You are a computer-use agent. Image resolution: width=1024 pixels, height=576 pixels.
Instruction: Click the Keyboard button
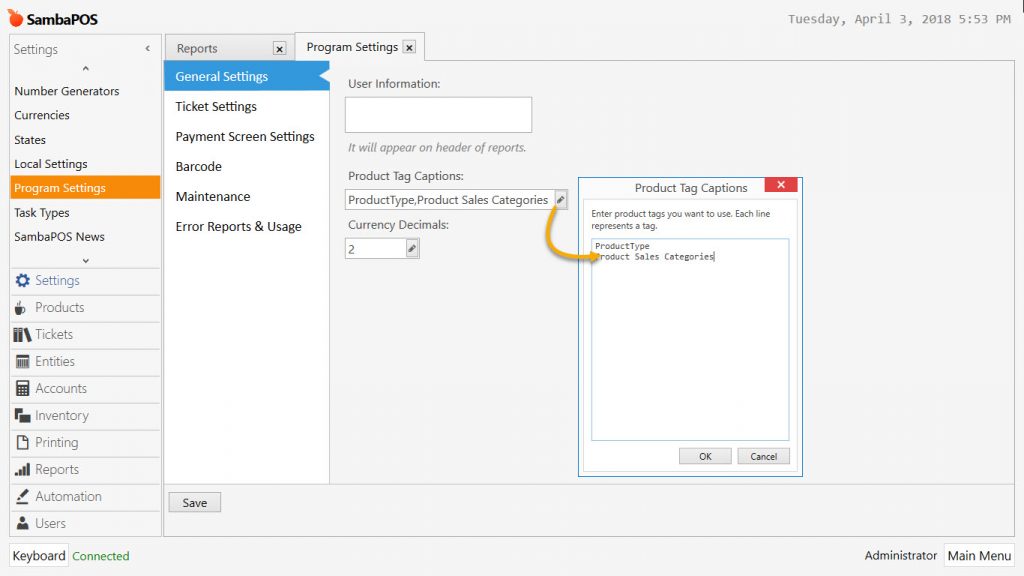click(x=39, y=556)
